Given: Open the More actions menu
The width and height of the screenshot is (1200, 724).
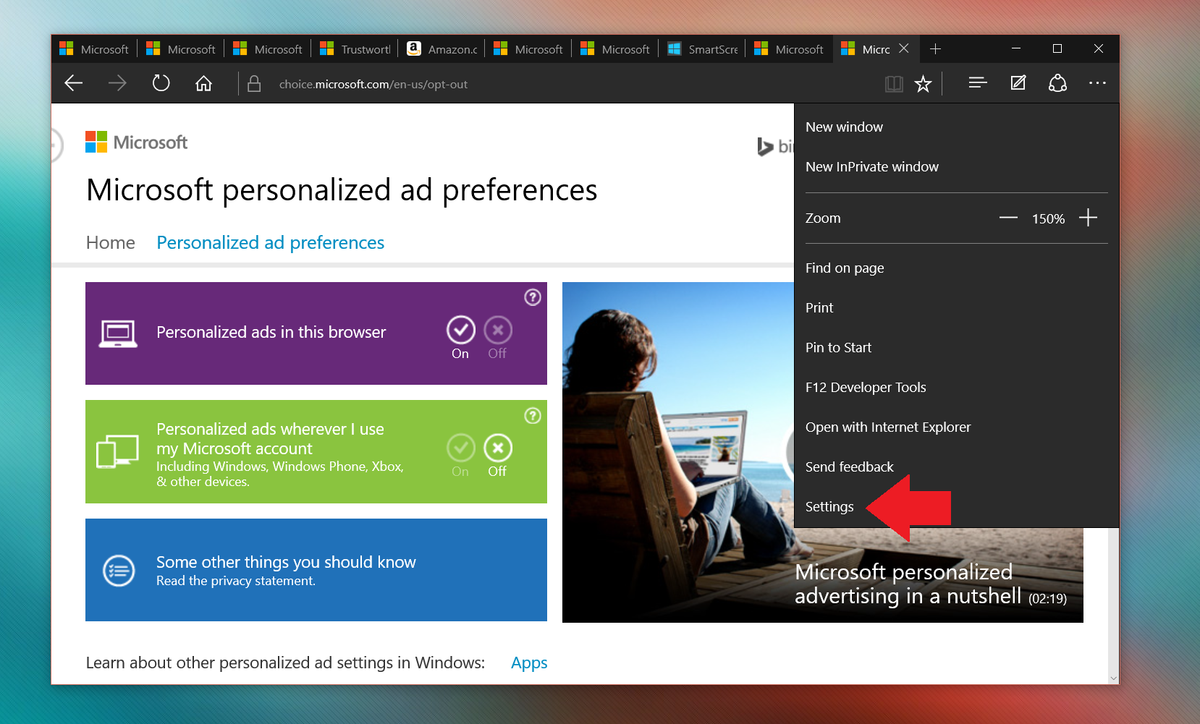Looking at the screenshot, I should click(1097, 83).
